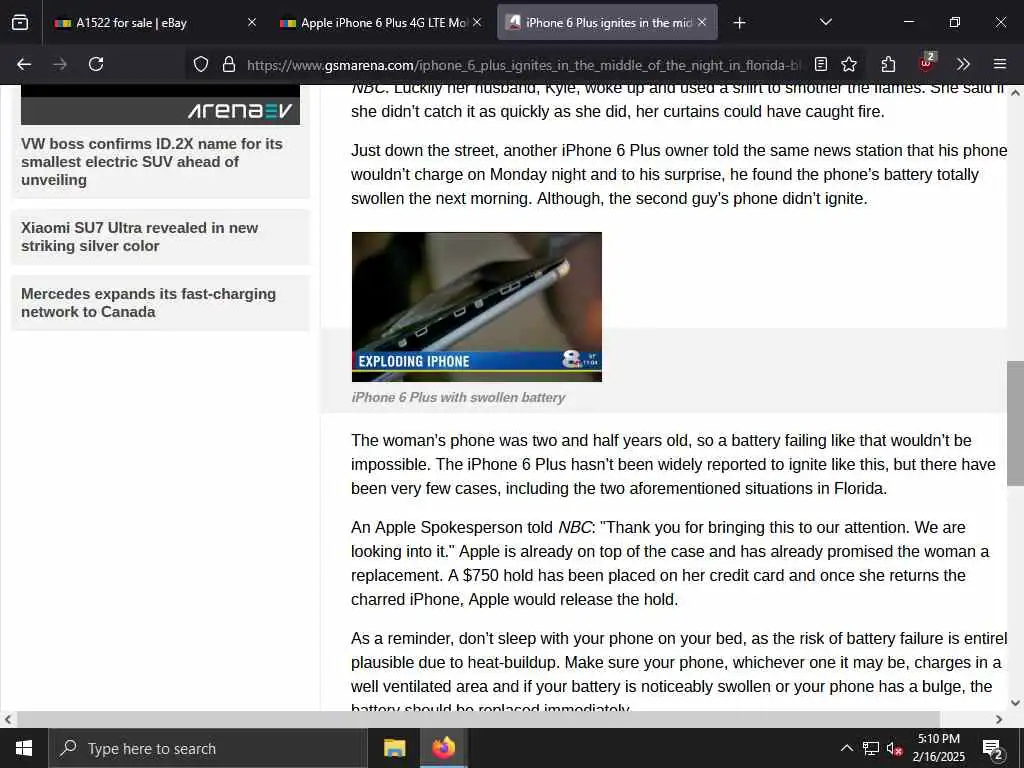Click the vertical page scrollbar thumb
Viewport: 1024px width, 768px height.
click(1015, 423)
